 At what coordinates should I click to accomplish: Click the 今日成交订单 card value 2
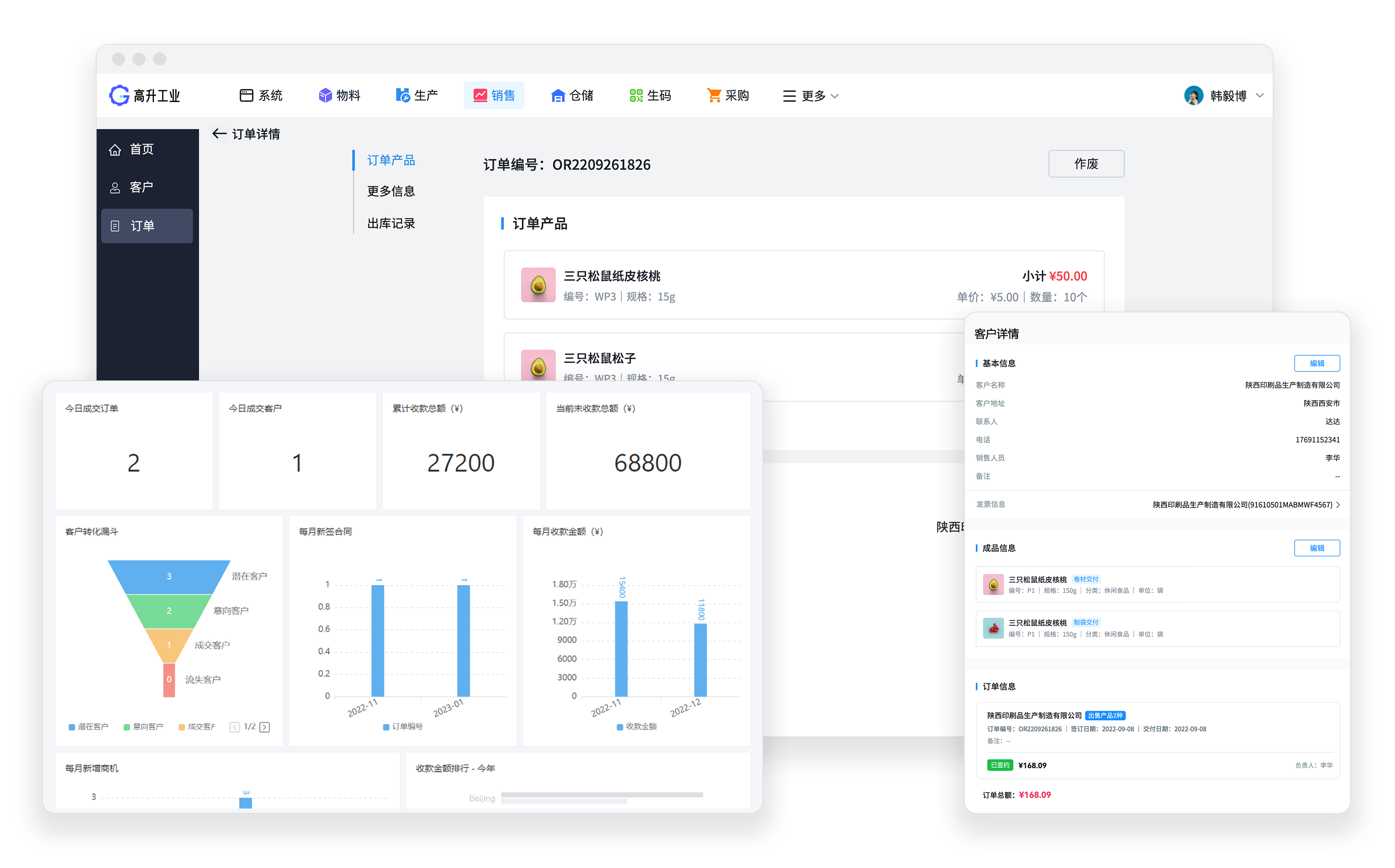pyautogui.click(x=133, y=463)
